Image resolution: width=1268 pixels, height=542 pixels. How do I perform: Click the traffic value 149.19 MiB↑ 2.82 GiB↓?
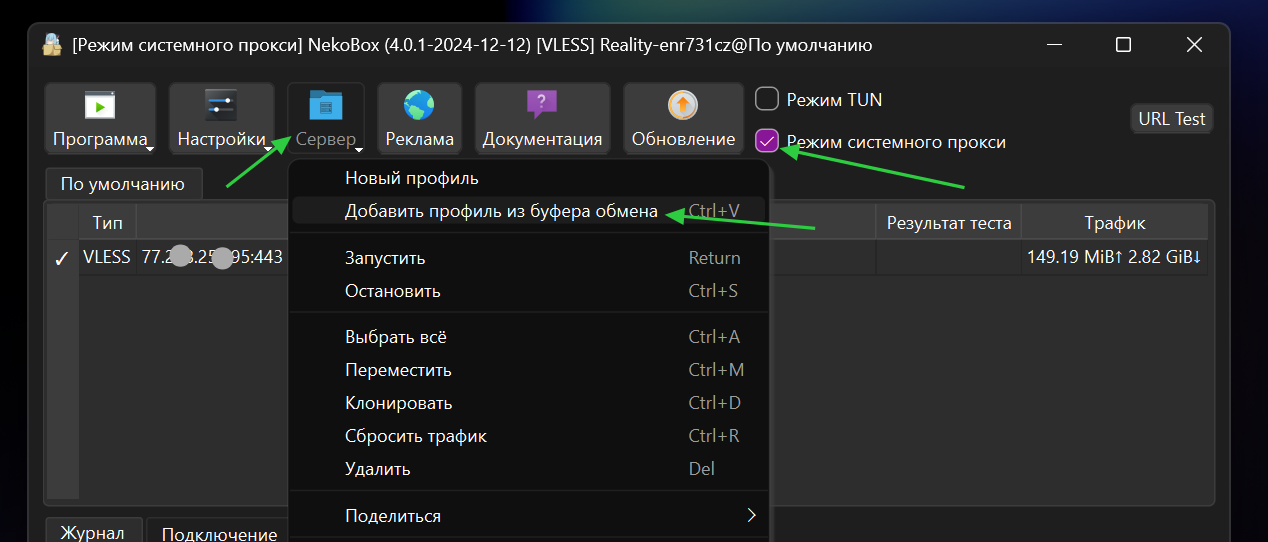[x=1114, y=257]
